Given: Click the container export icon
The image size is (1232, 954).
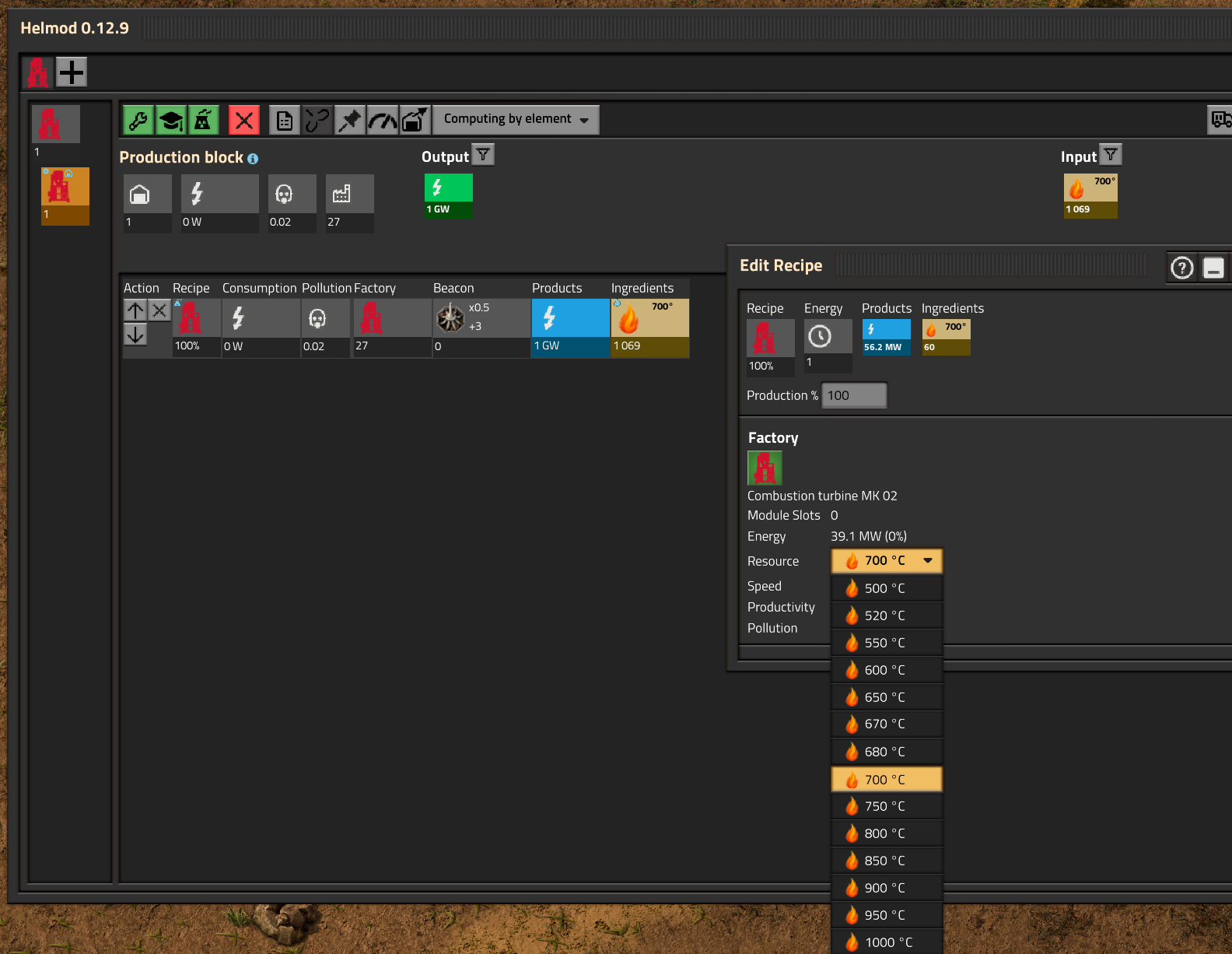Looking at the screenshot, I should (x=415, y=120).
